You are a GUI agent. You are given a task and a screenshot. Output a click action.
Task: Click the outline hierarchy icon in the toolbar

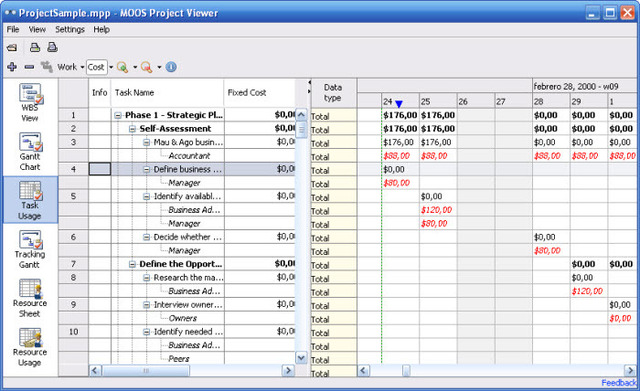[x=47, y=67]
